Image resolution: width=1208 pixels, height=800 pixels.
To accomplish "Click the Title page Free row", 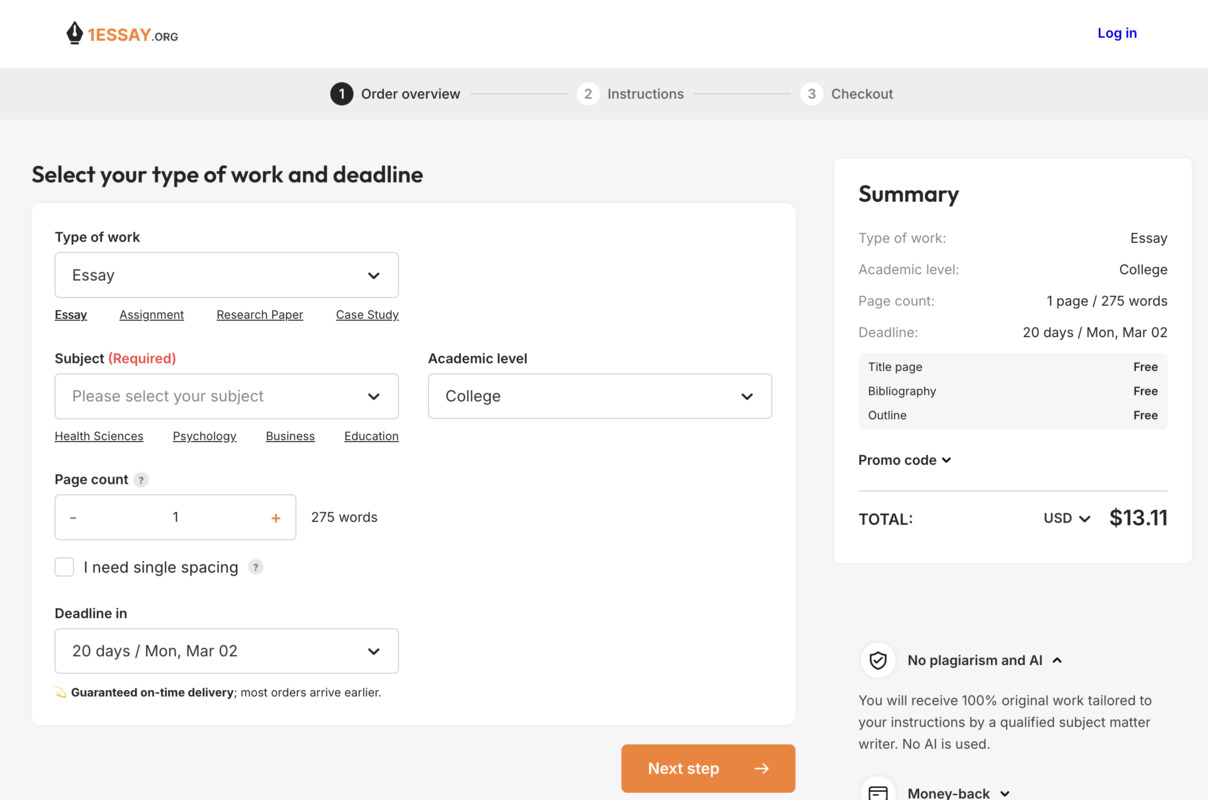I will pos(1013,367).
